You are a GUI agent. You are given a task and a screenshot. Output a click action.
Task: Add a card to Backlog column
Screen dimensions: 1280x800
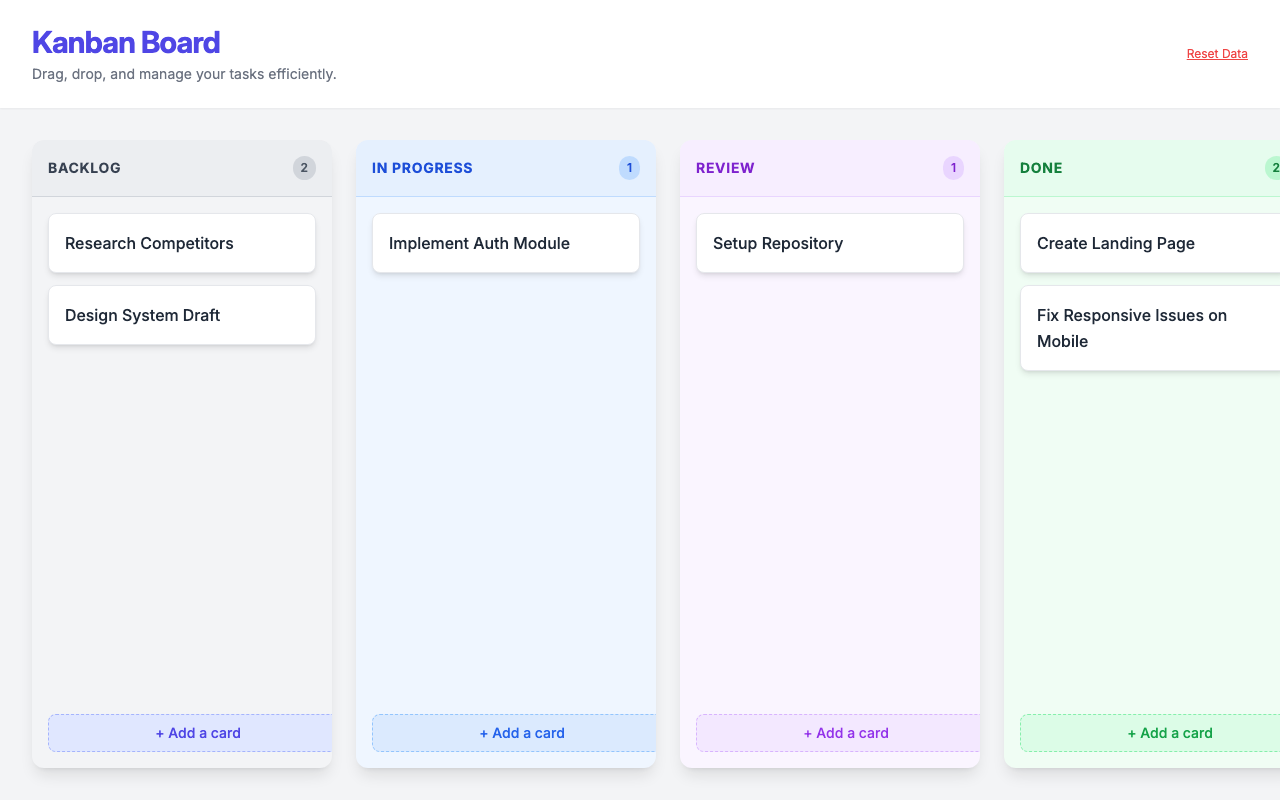click(x=191, y=733)
